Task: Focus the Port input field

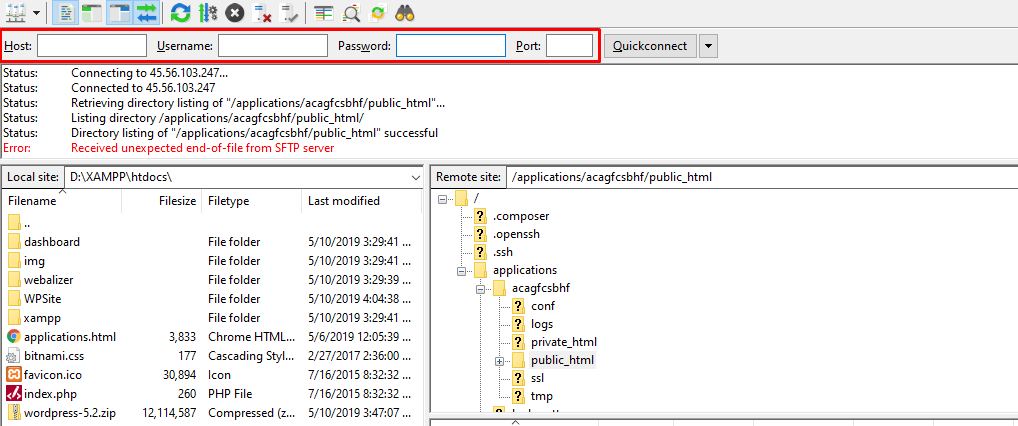Action: (x=569, y=46)
